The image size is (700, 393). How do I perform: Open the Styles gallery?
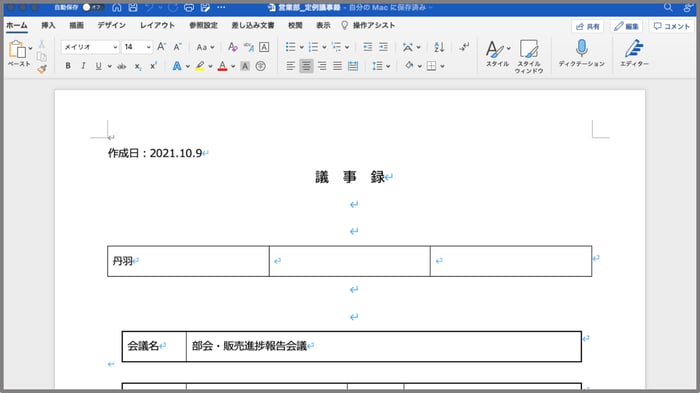pyautogui.click(x=497, y=54)
